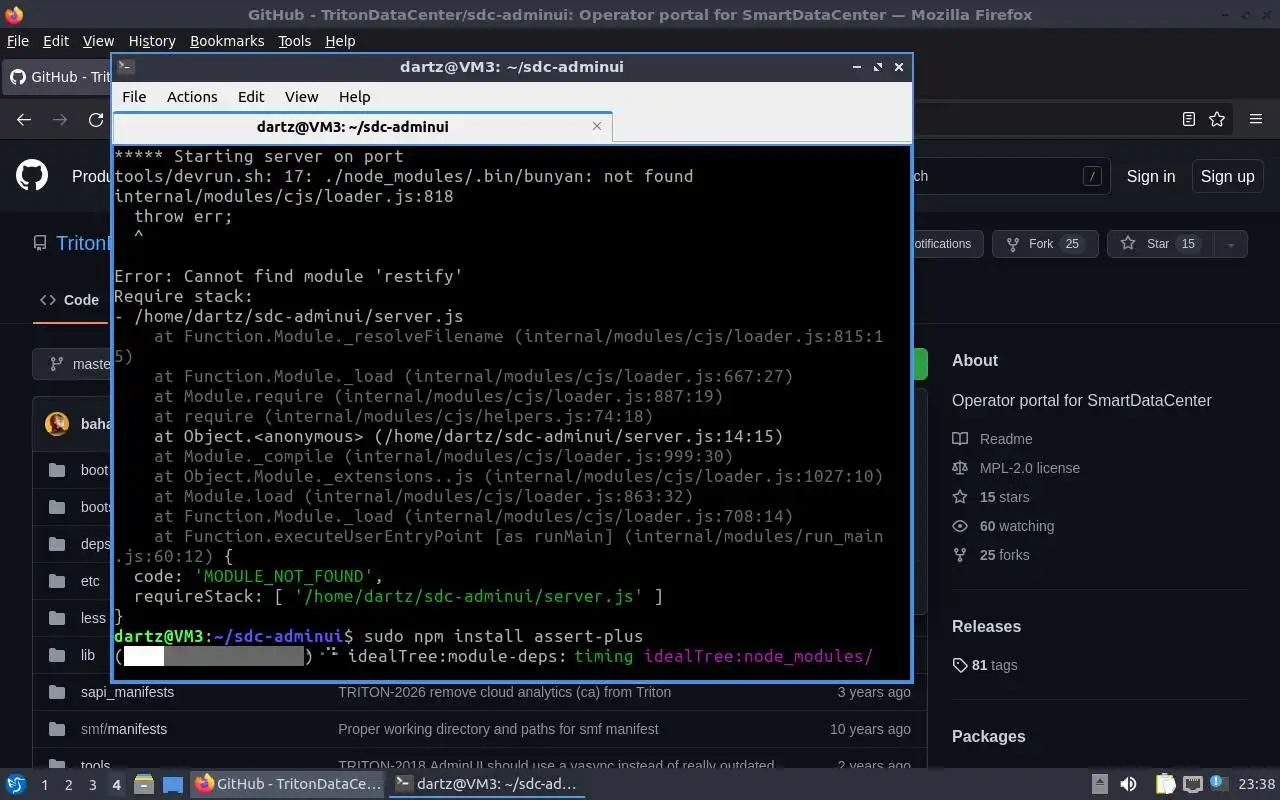Open Firefox Tools menu
Screen dimensions: 1280x800
tap(294, 41)
